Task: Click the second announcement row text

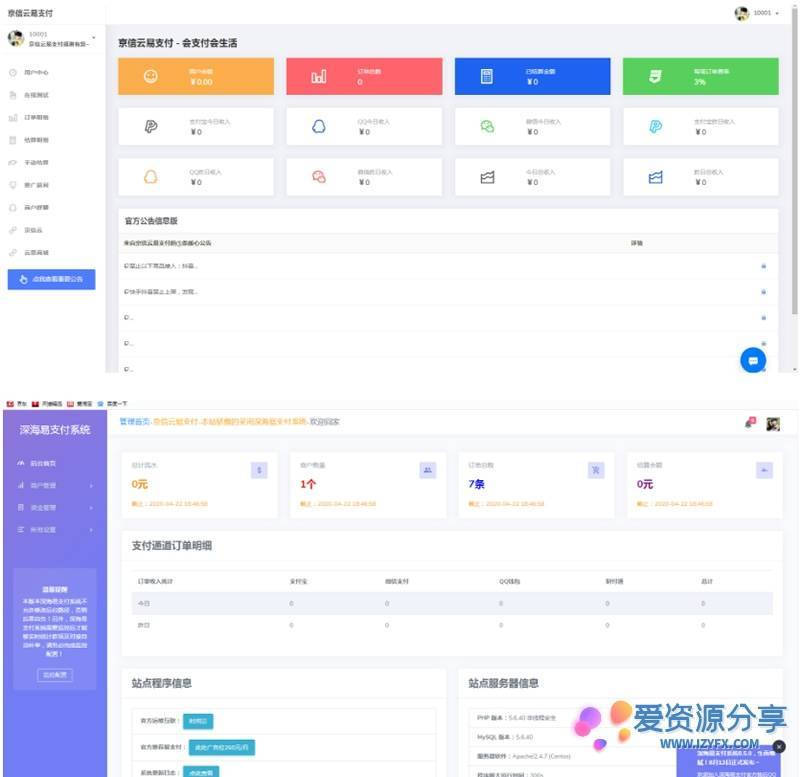Action: [x=161, y=292]
